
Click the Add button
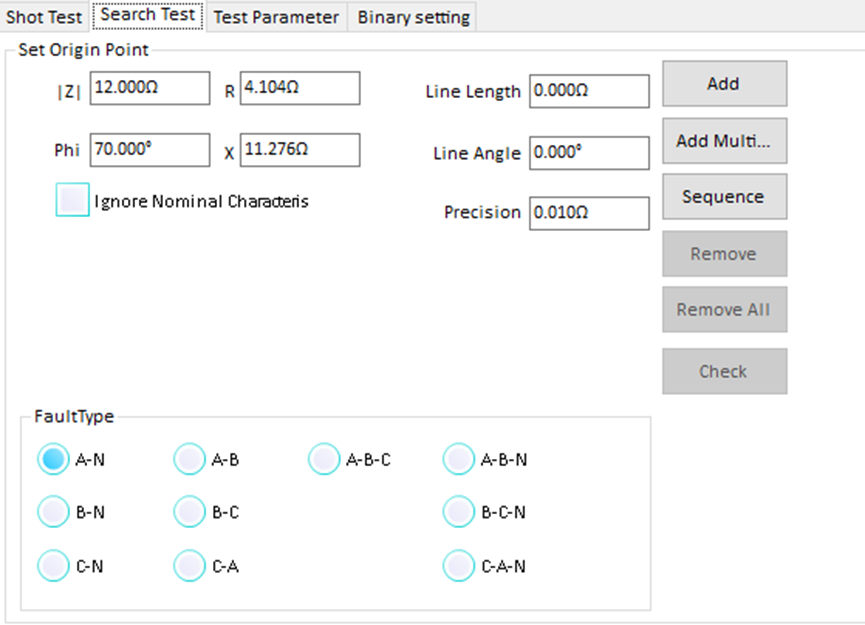(x=724, y=84)
